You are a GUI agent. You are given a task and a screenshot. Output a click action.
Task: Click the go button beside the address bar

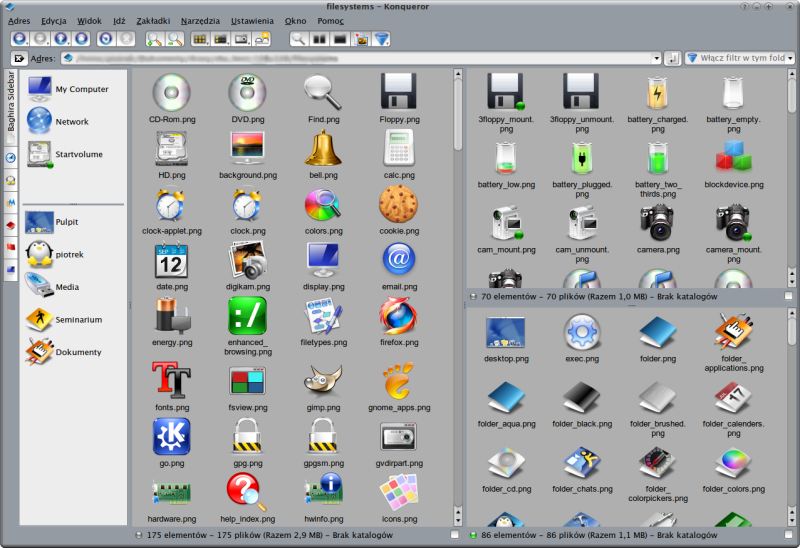tap(672, 58)
